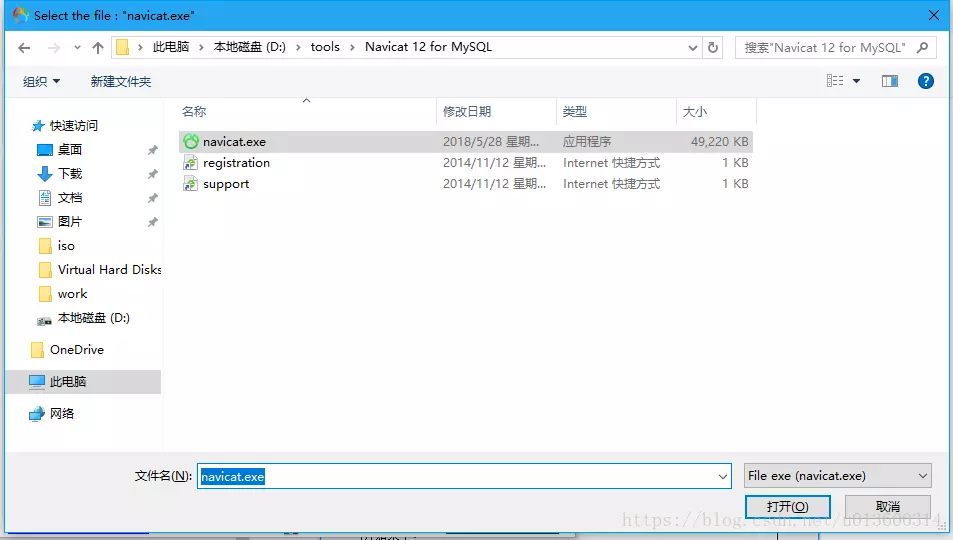This screenshot has height=540, width=953.
Task: Open address bar history dropdown
Action: click(x=692, y=47)
